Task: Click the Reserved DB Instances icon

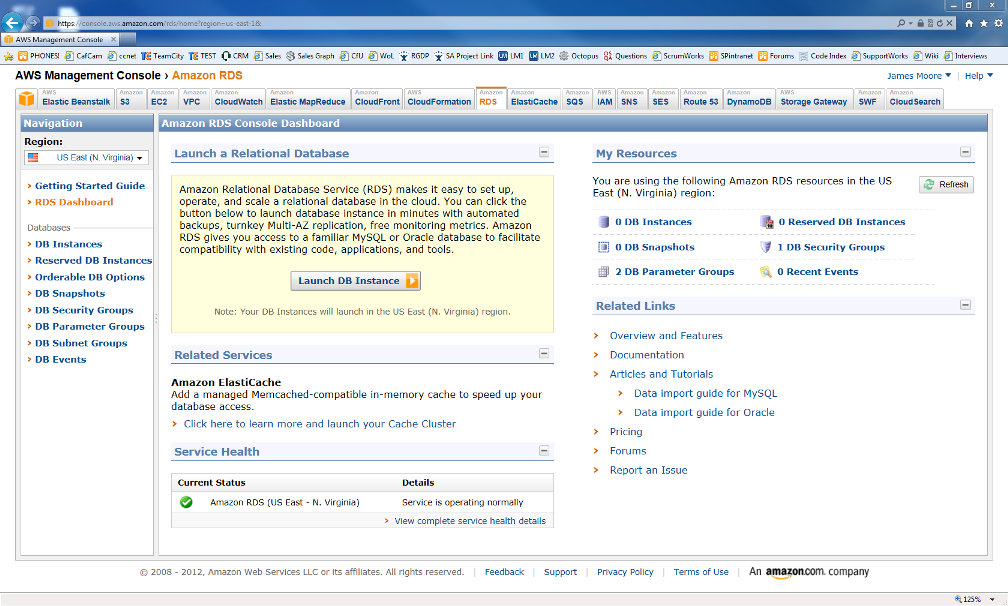Action: [766, 222]
